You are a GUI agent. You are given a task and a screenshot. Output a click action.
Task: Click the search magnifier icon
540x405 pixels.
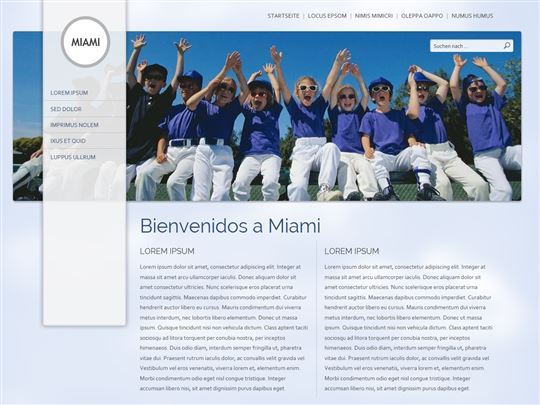click(507, 46)
